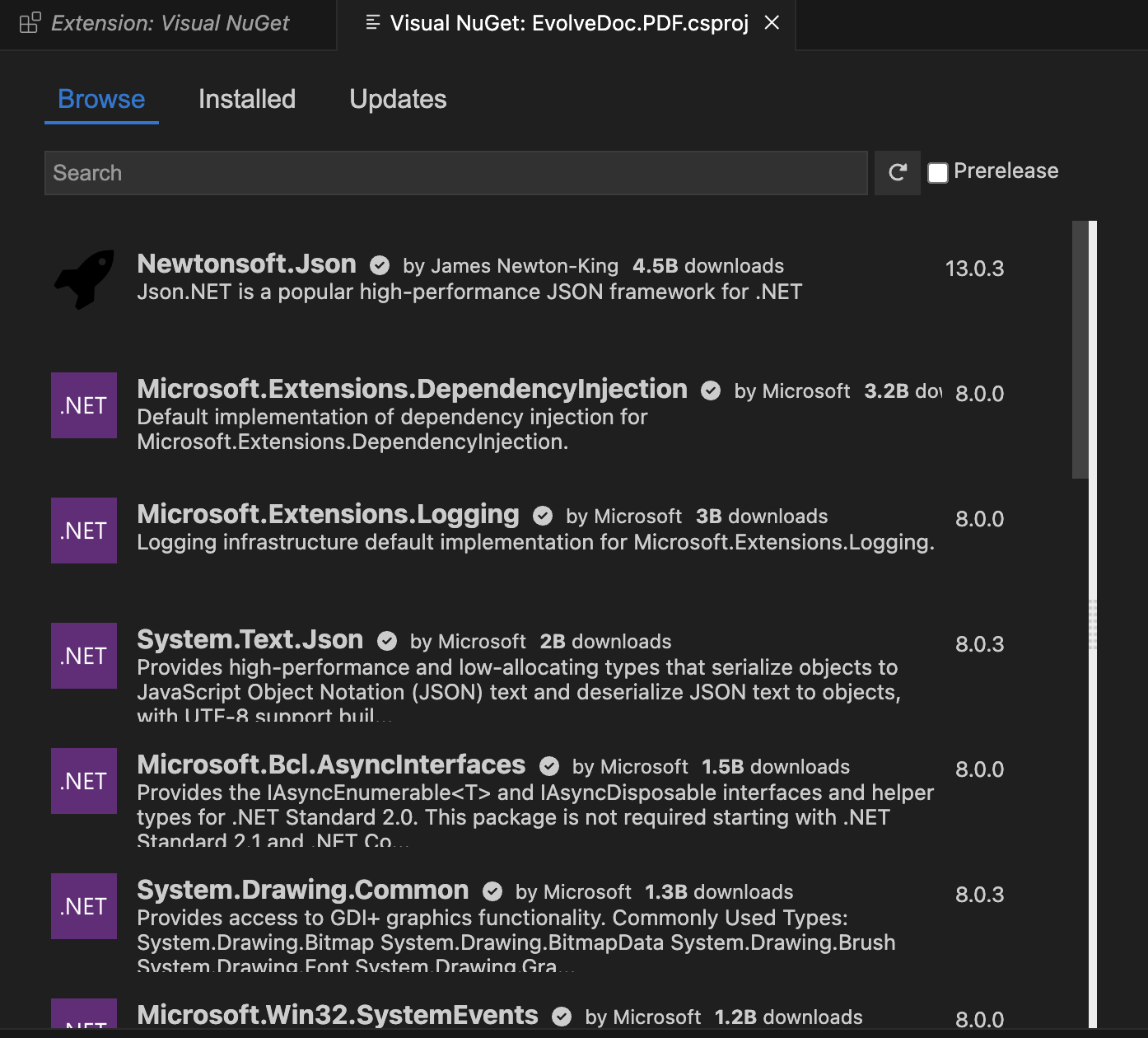Viewport: 1148px width, 1038px height.
Task: Click verified badge of Microsoft.Extensions.Logging
Action: [x=543, y=516]
